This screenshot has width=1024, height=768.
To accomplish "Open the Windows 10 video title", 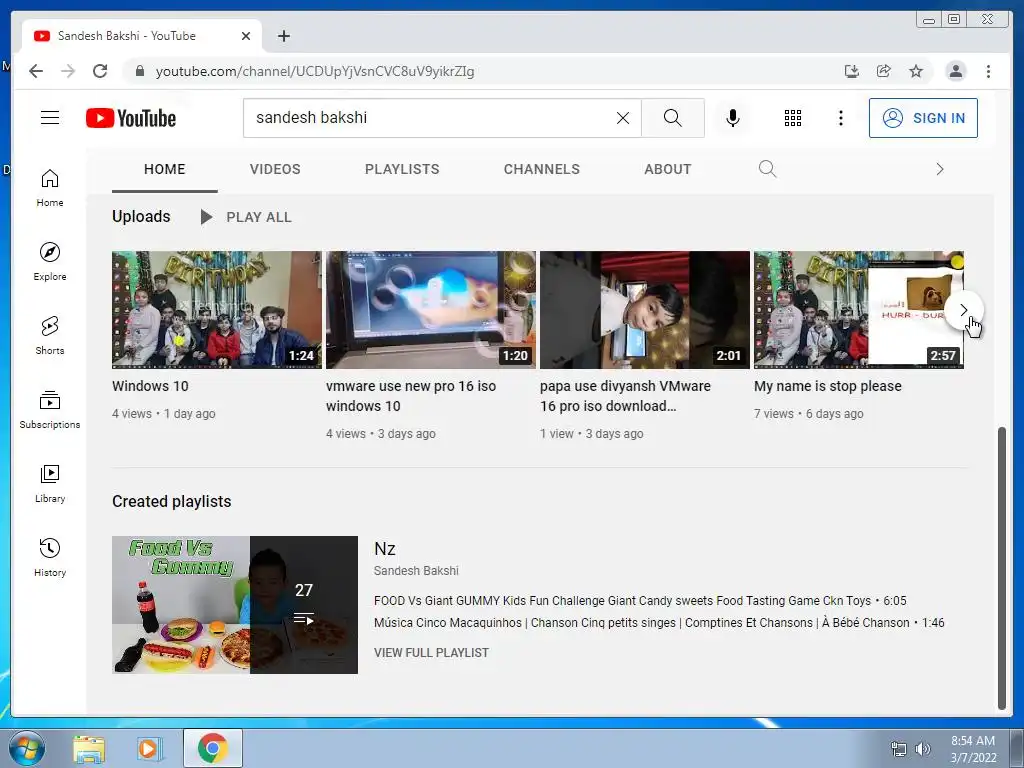I will (150, 386).
